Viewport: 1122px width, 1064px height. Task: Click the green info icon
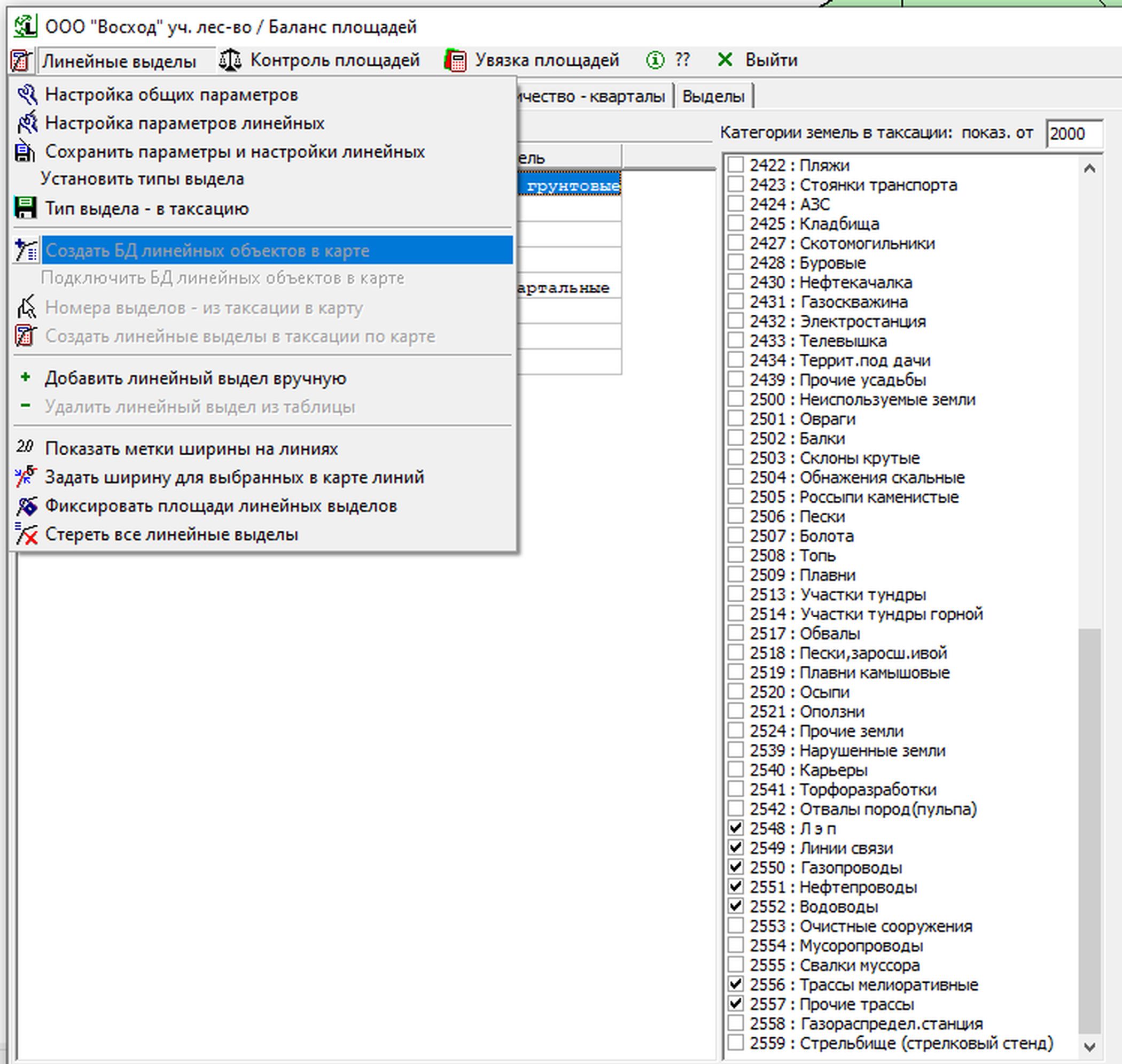tap(655, 60)
